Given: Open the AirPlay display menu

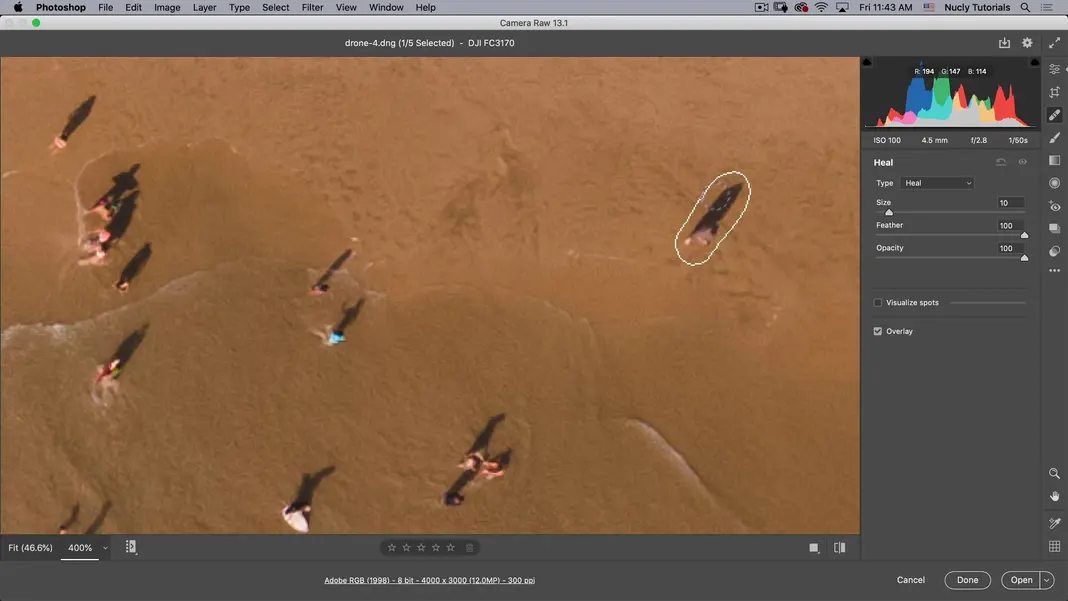Looking at the screenshot, I should [843, 7].
